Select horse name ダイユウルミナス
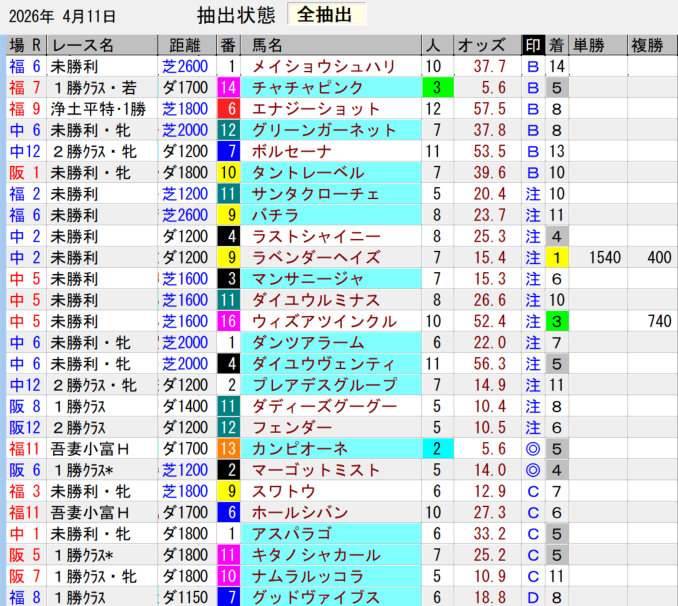Viewport: 678px width, 606px height. 316,300
